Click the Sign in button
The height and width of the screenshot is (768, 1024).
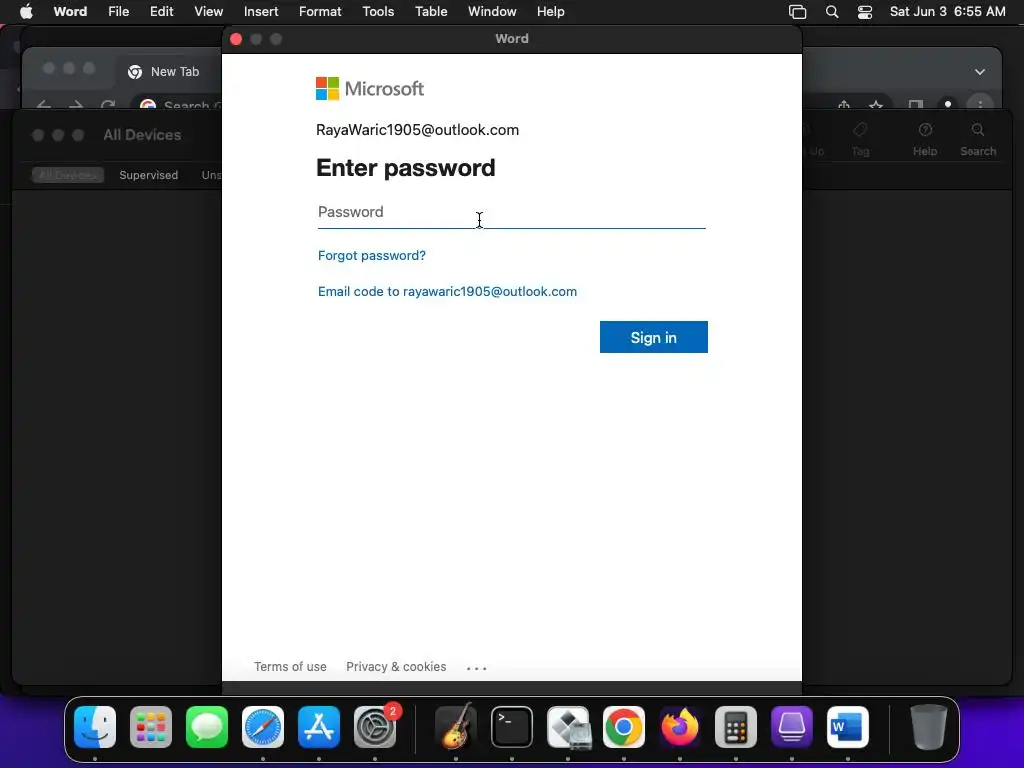653,337
